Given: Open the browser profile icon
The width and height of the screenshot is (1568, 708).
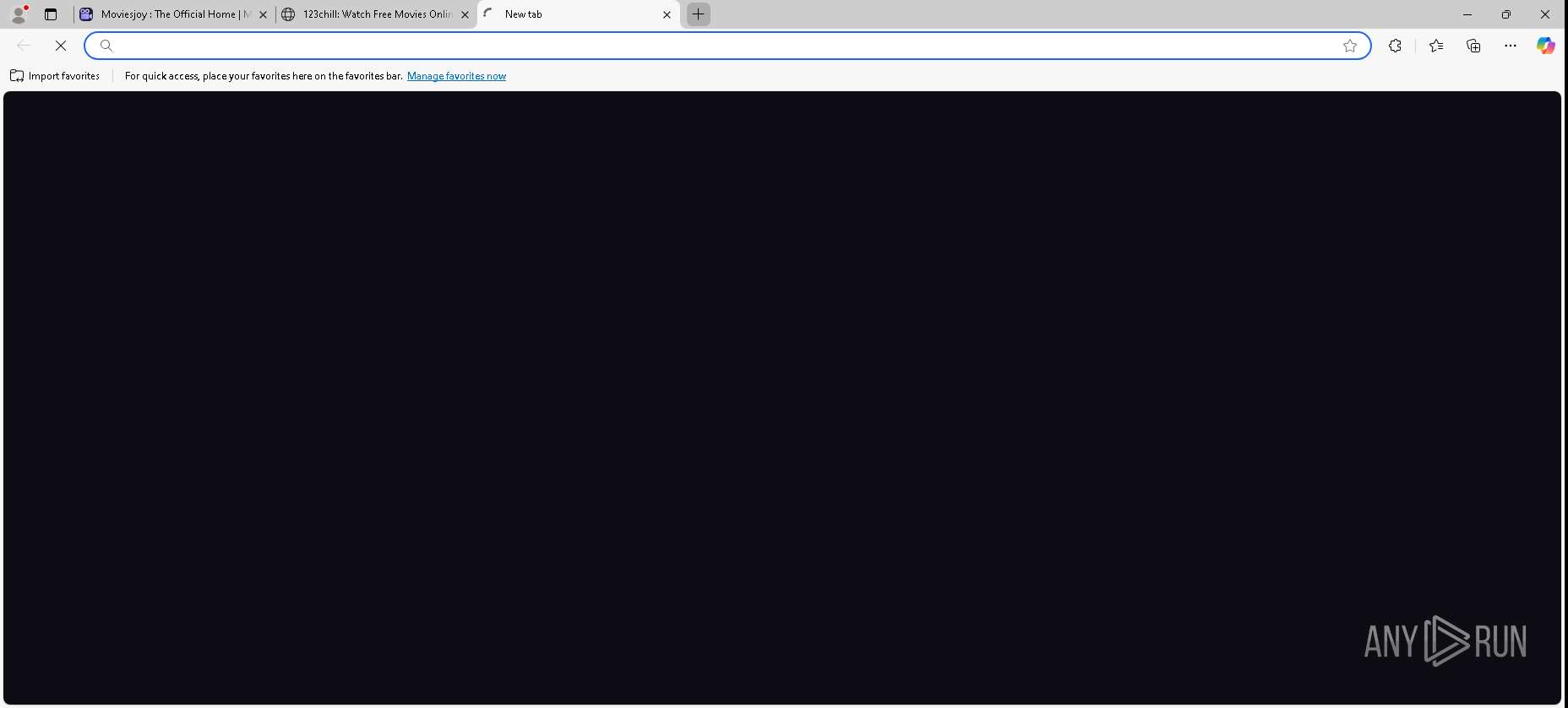Looking at the screenshot, I should pos(19,14).
